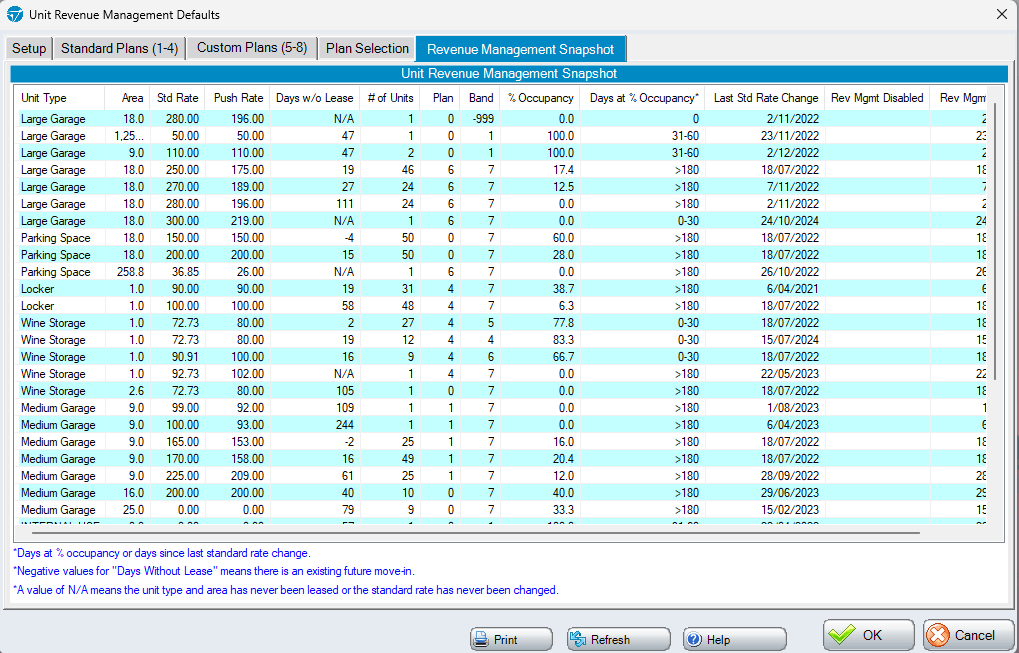Click the Help question mark icon

pos(694,639)
